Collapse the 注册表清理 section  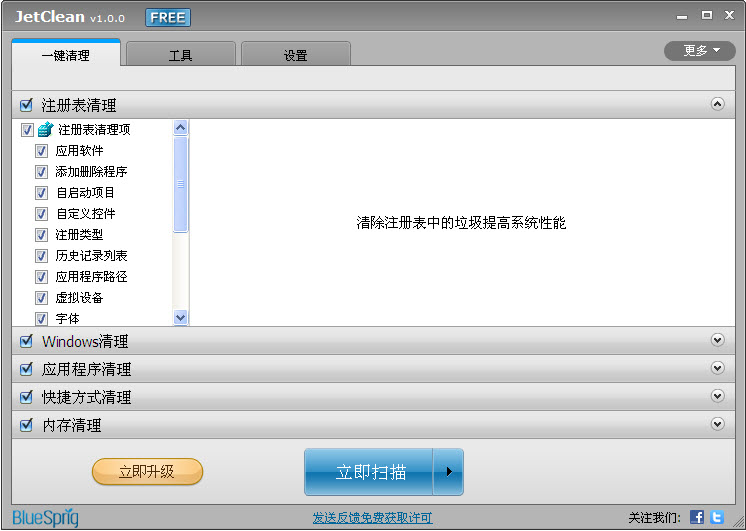point(717,104)
